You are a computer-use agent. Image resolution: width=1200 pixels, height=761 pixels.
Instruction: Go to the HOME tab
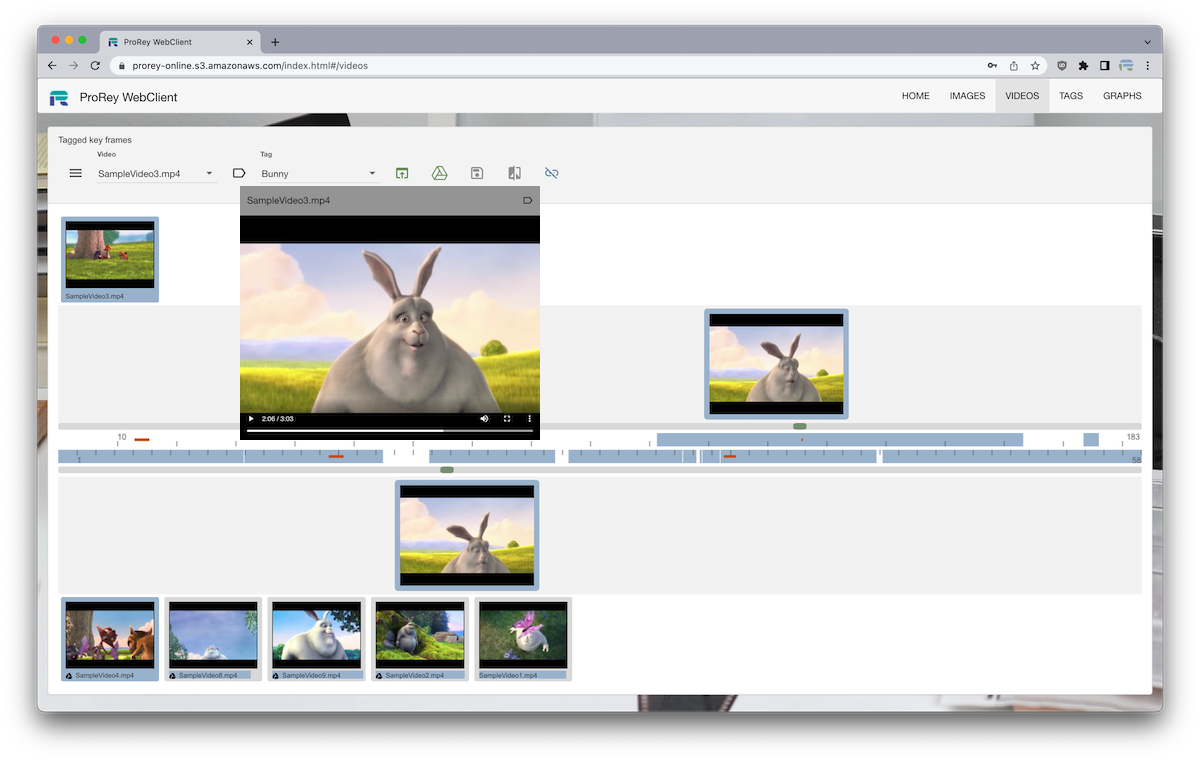click(916, 96)
